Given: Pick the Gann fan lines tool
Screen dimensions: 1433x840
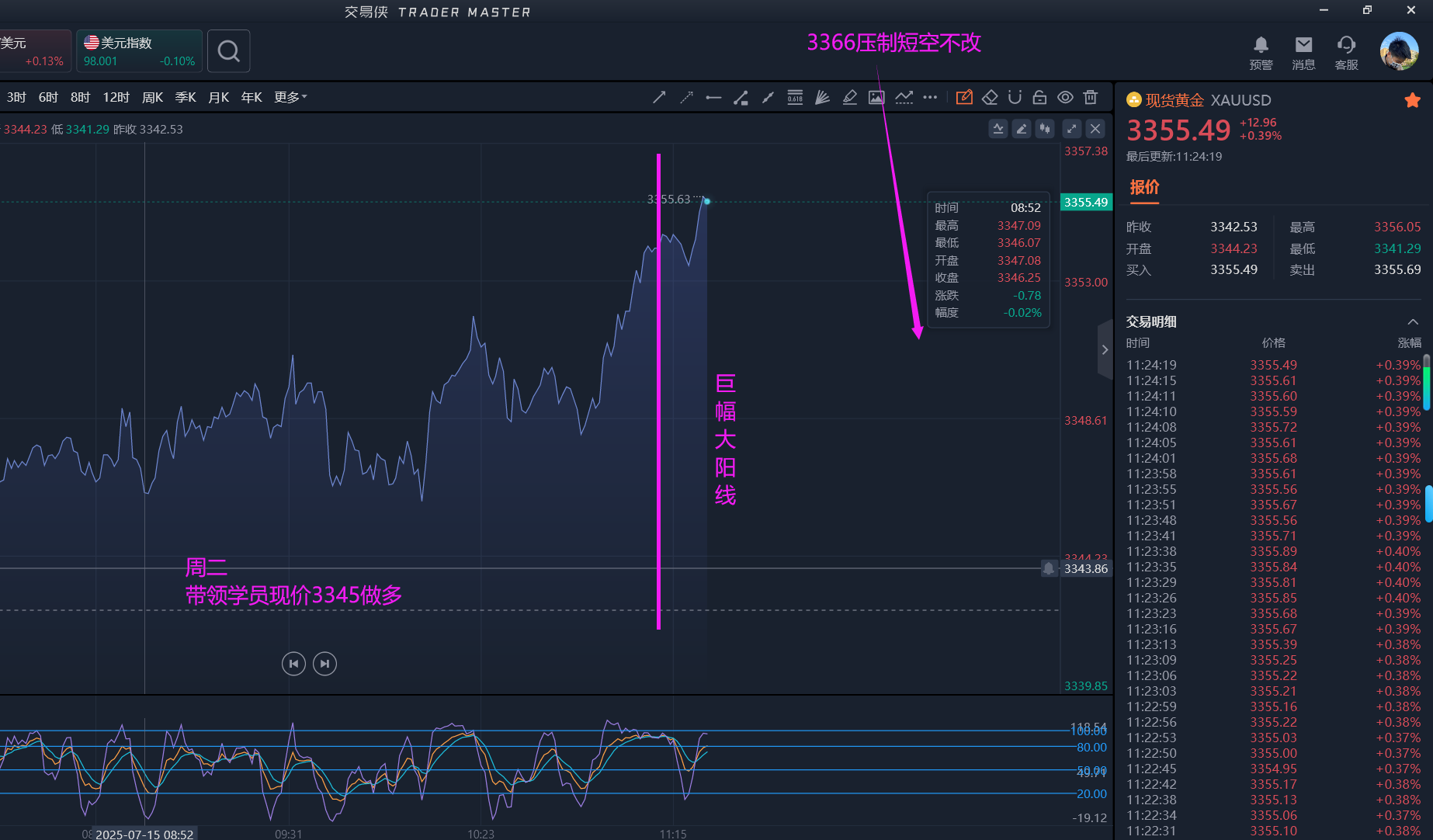Looking at the screenshot, I should pyautogui.click(x=822, y=97).
